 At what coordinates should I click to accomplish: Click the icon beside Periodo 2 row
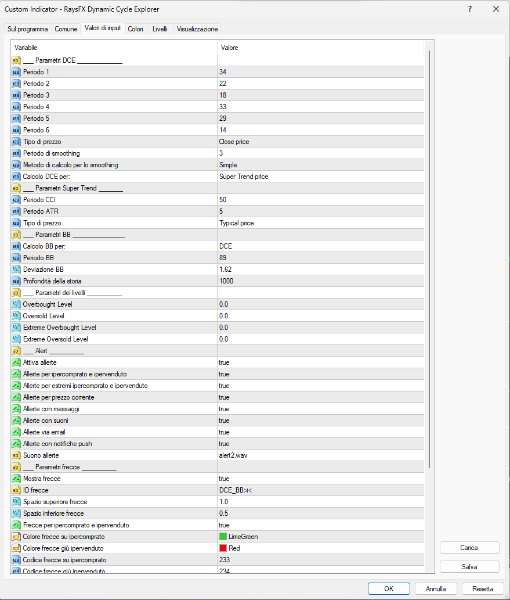[16, 83]
